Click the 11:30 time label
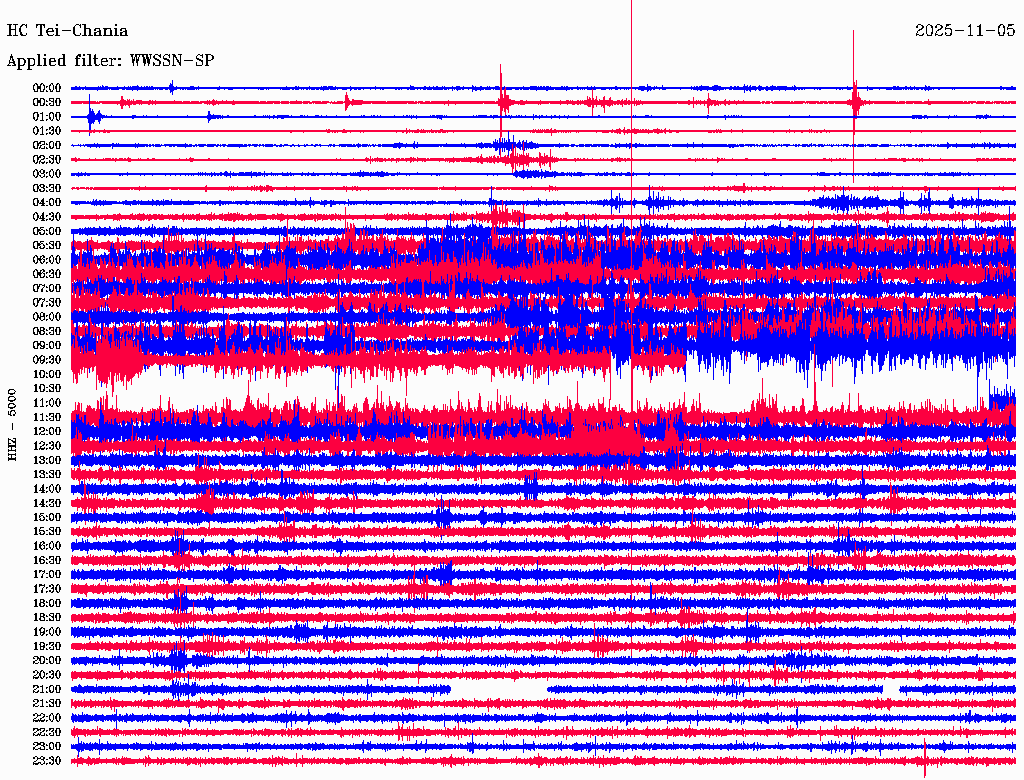This screenshot has height=780, width=1024. click(47, 417)
